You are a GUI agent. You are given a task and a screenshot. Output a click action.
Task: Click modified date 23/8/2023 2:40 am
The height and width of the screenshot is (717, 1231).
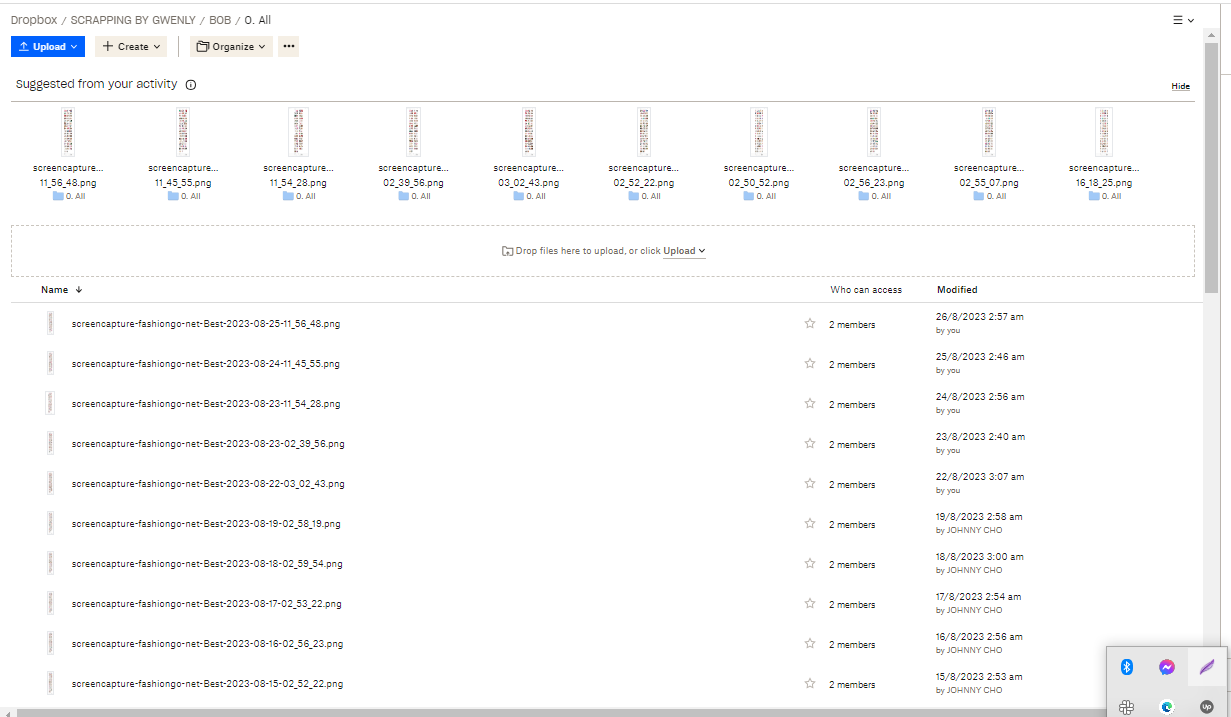pos(980,437)
